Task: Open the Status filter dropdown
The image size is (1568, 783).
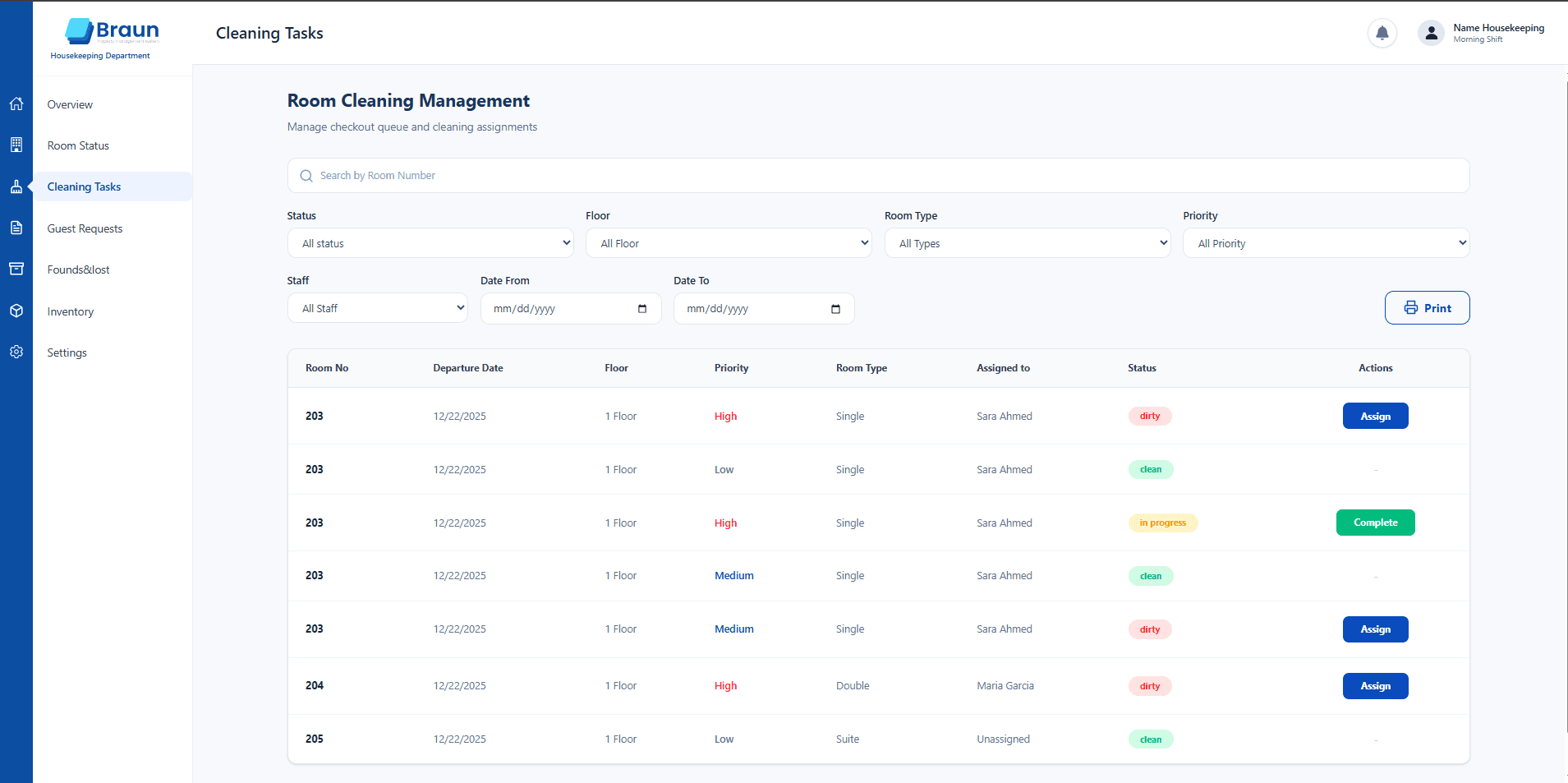Action: [x=430, y=243]
